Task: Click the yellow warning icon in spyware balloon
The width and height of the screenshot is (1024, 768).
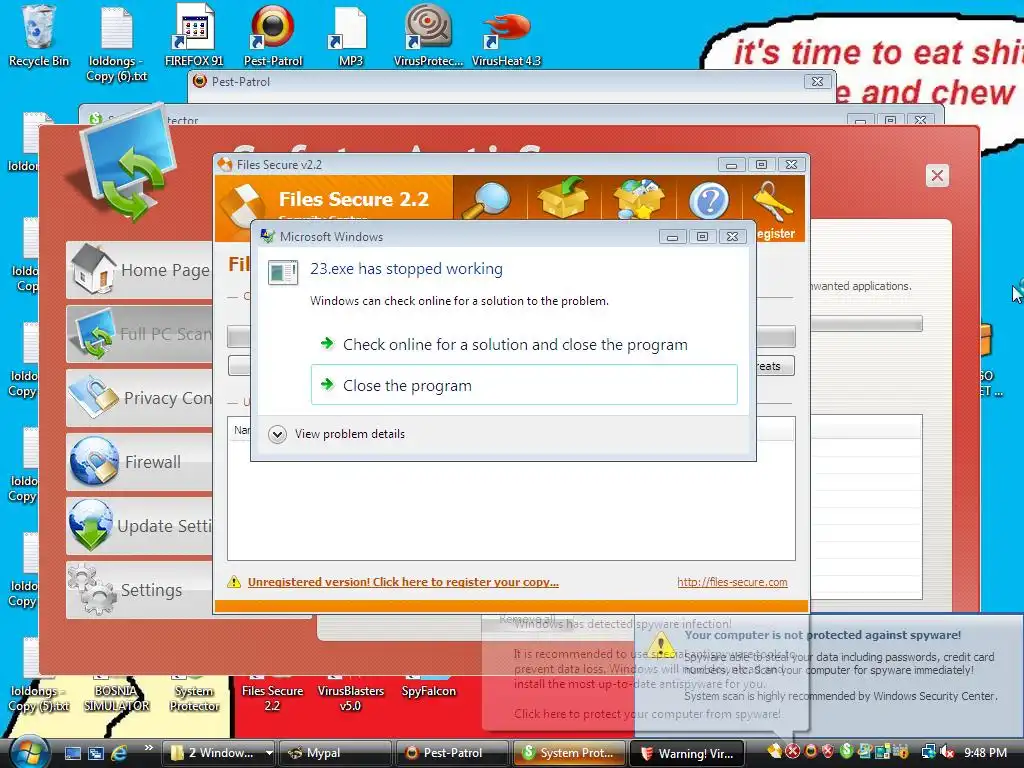Action: point(661,644)
